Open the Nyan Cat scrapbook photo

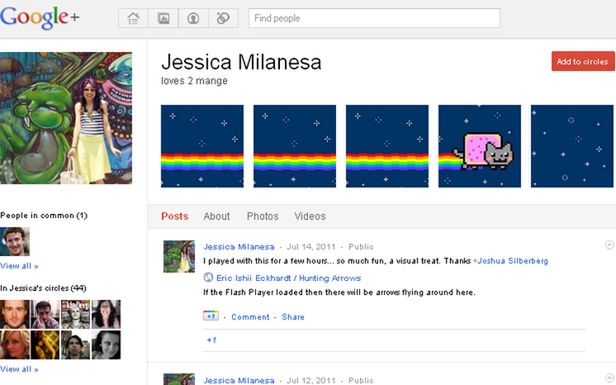479,146
